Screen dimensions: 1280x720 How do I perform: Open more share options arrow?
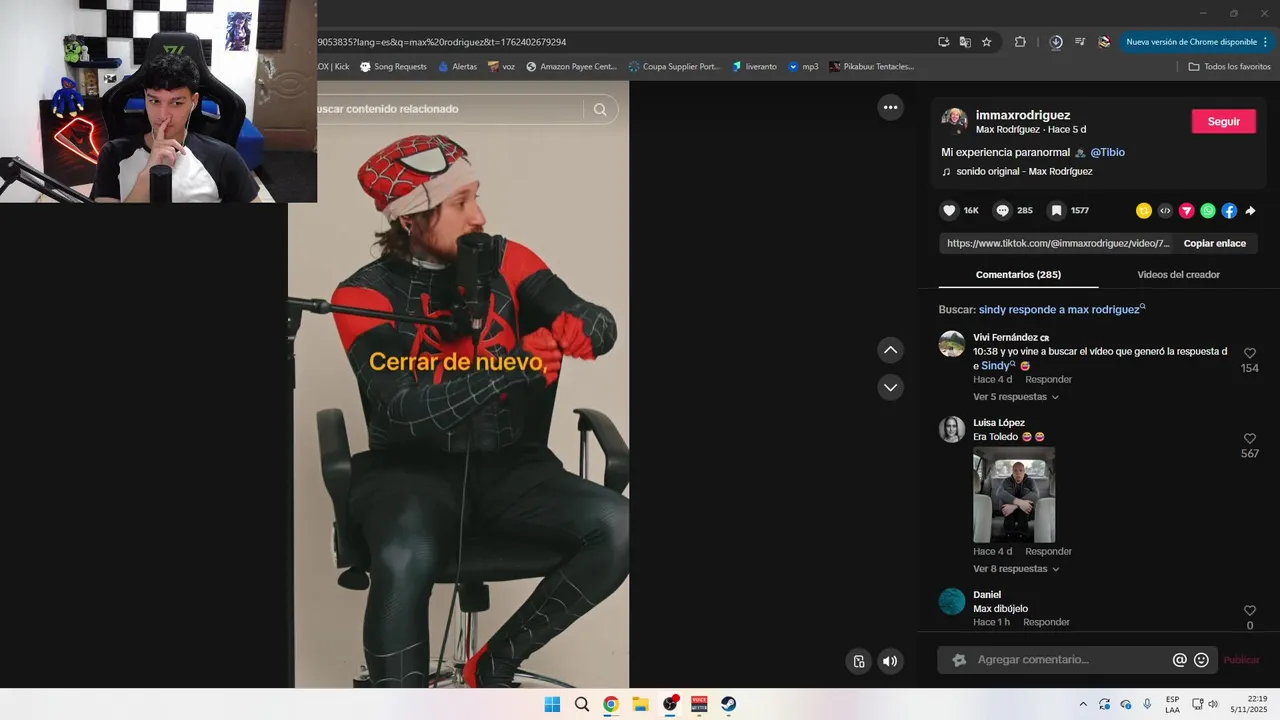coord(1250,211)
